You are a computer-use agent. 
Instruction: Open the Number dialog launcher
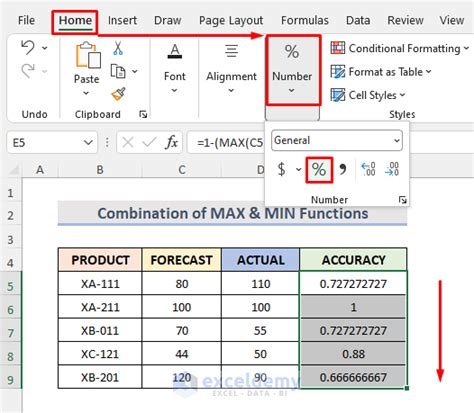pyautogui.click(x=403, y=200)
